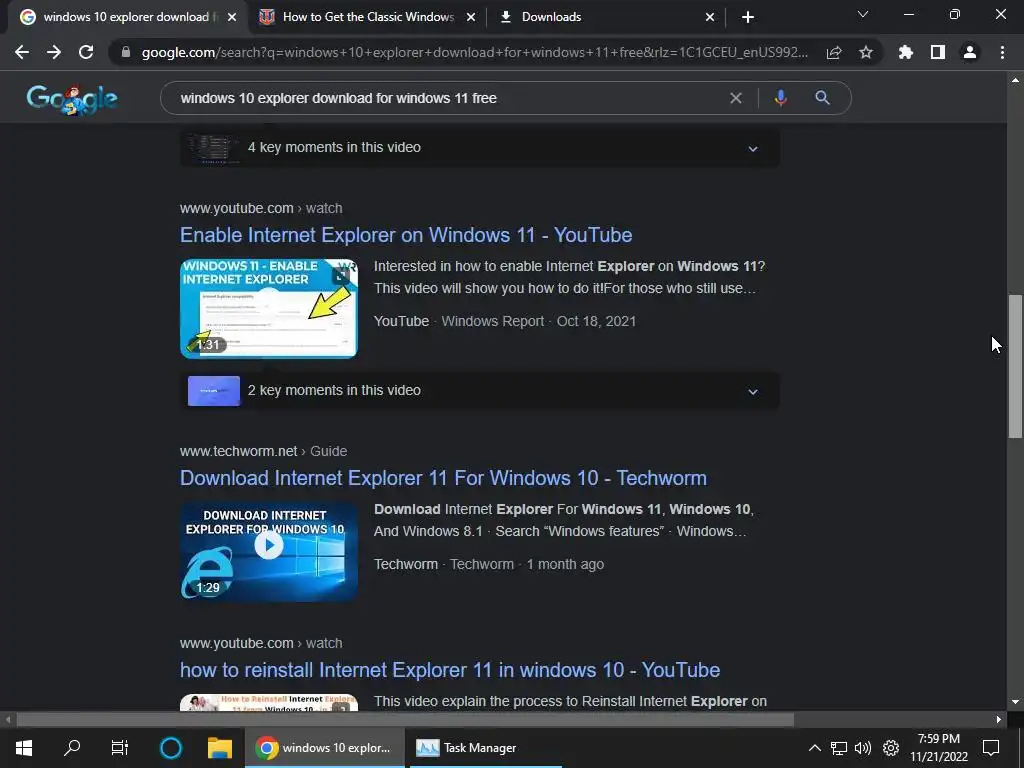1024x768 pixels.
Task: Click the Windows Report source text
Action: [493, 321]
